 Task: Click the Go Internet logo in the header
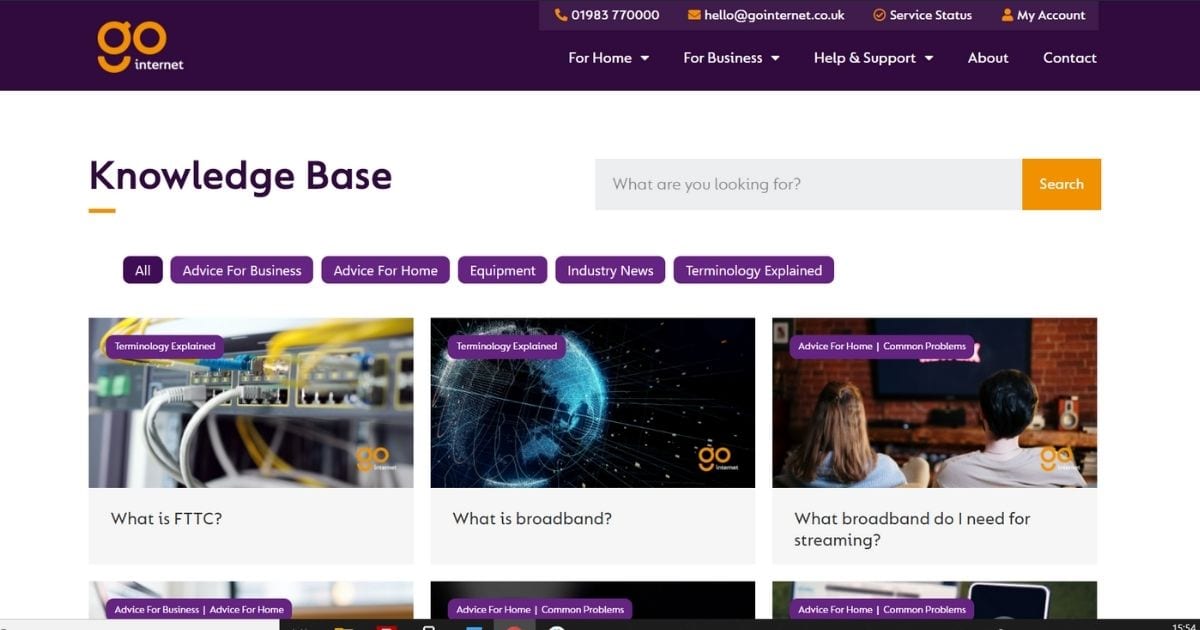coord(140,47)
